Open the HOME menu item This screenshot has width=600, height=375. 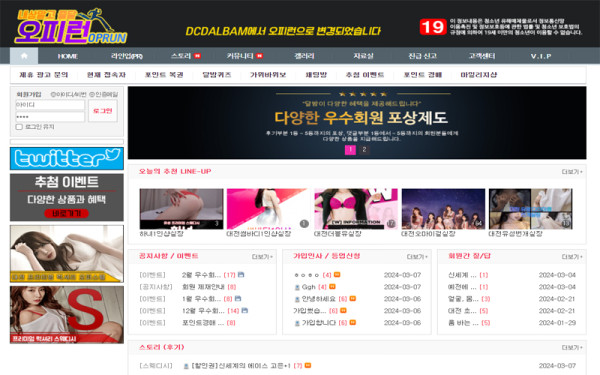(68, 56)
